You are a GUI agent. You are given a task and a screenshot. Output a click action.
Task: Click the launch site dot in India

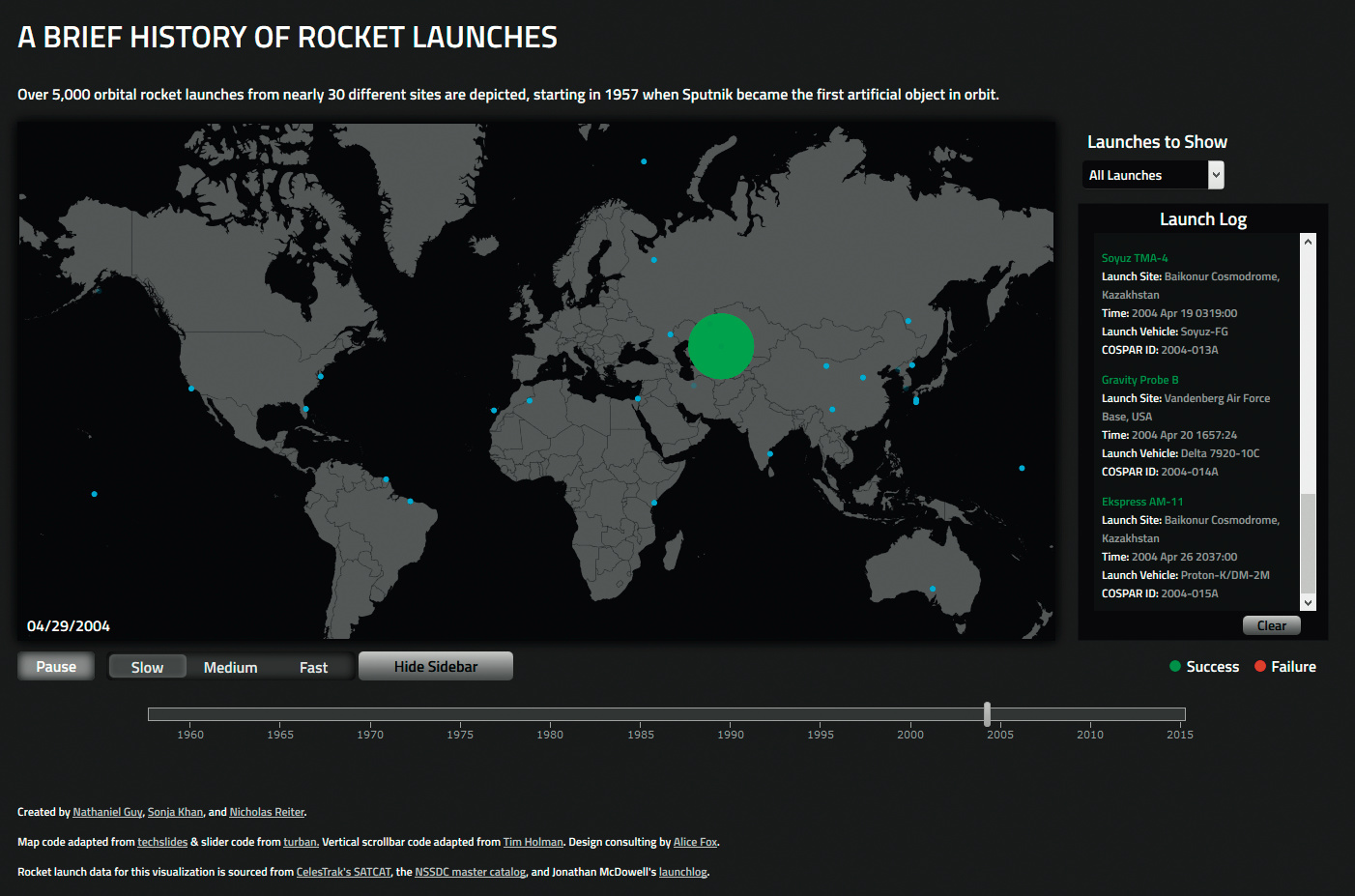pyautogui.click(x=770, y=453)
